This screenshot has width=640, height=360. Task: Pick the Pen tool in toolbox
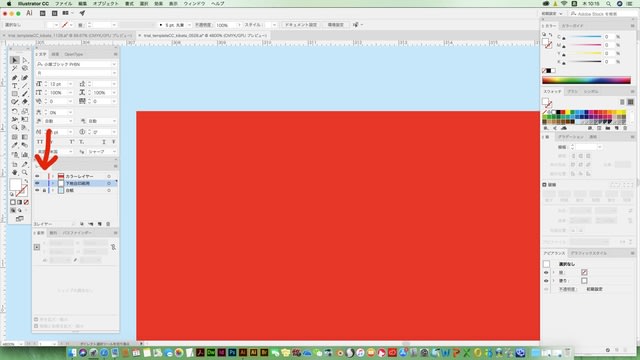click(x=15, y=78)
